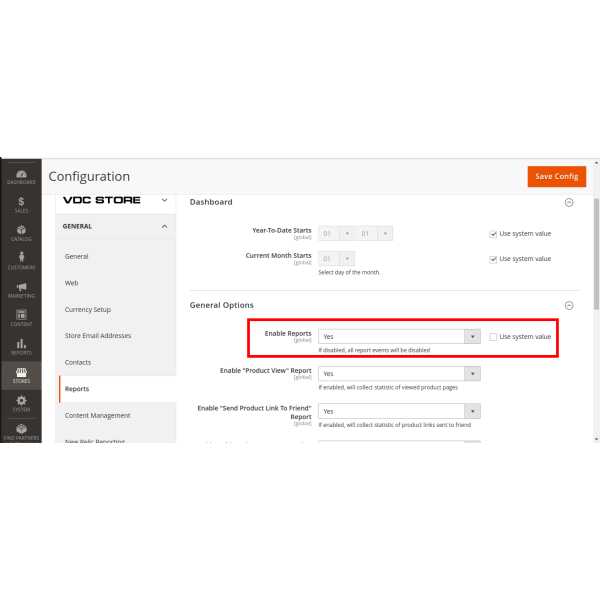
Task: Uncheck system value for Current Month Starts
Action: point(493,259)
